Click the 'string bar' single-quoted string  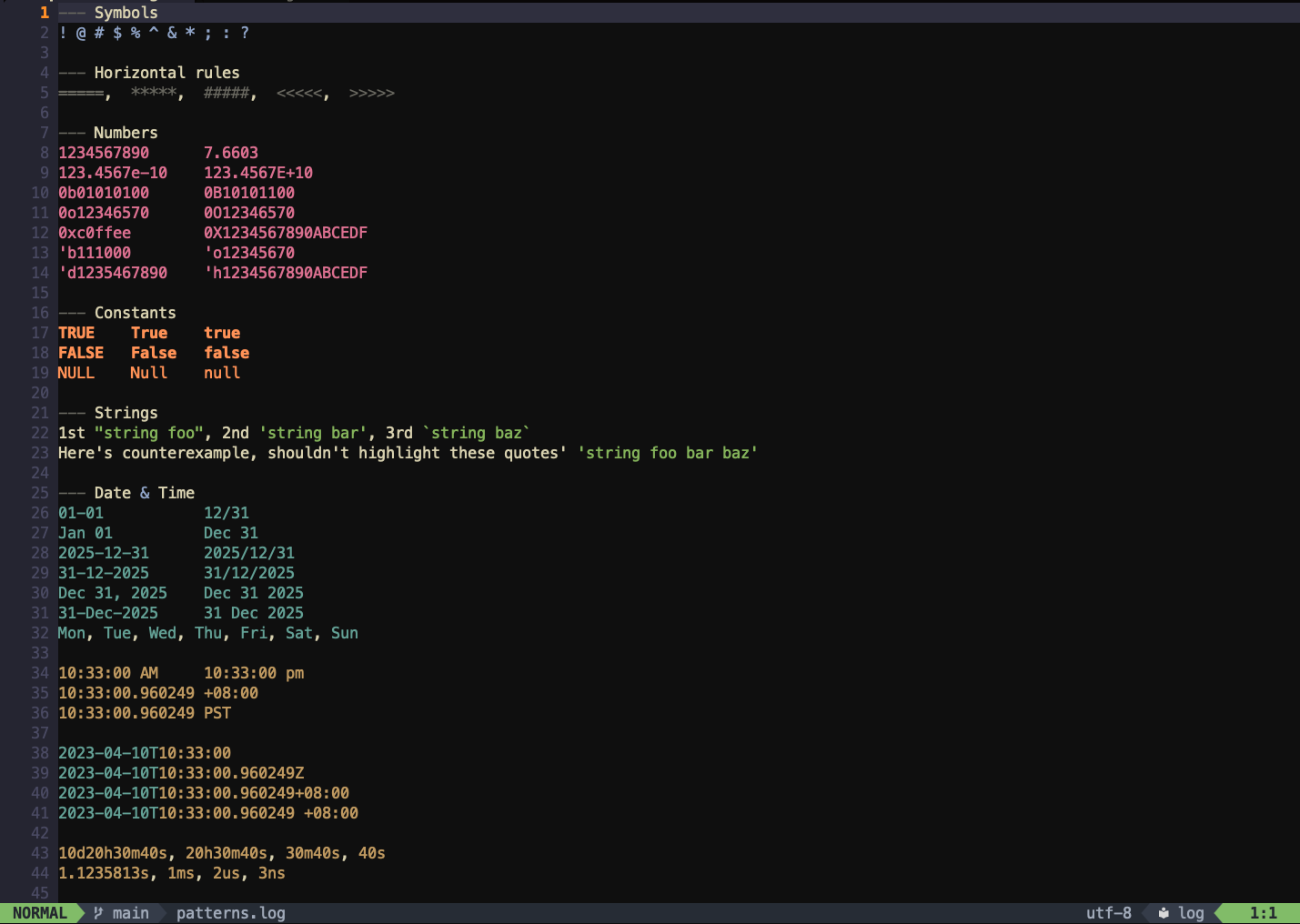coord(313,433)
